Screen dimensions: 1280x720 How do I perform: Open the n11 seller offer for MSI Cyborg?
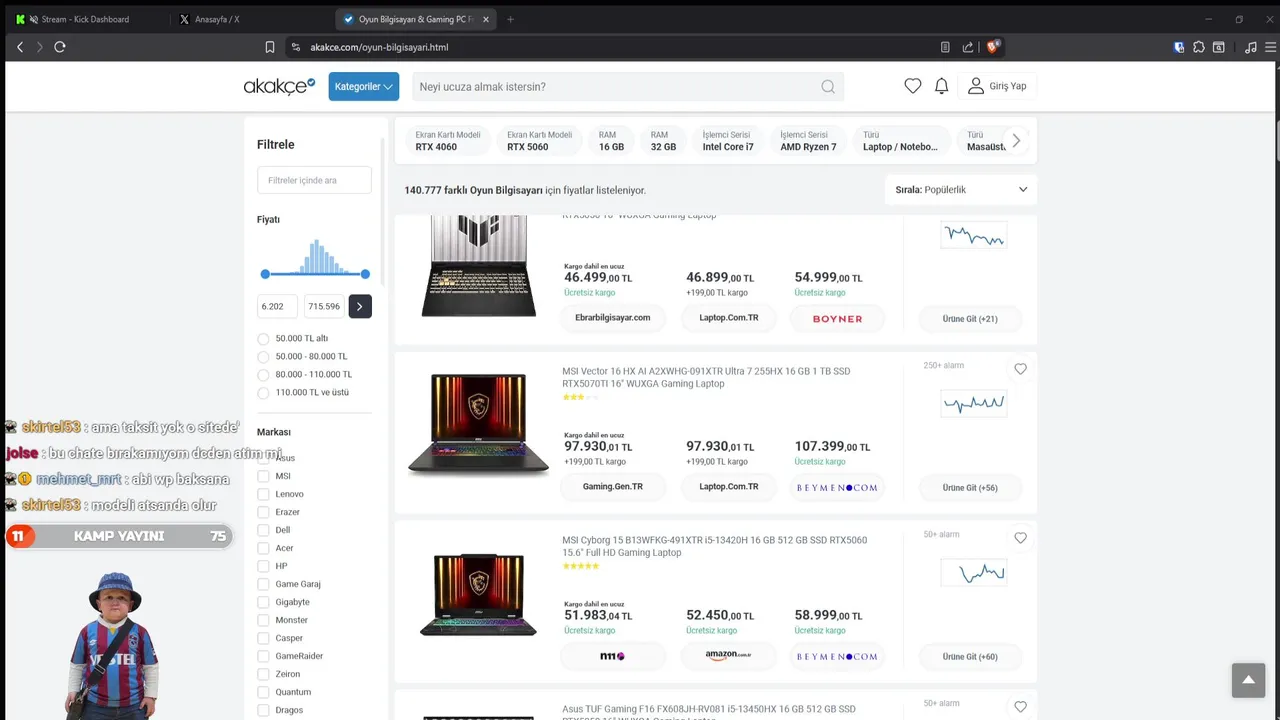[613, 657]
